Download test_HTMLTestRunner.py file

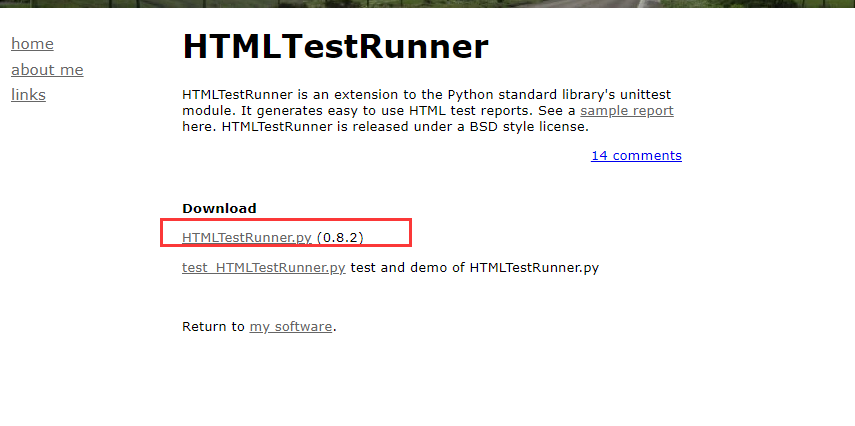point(263,268)
